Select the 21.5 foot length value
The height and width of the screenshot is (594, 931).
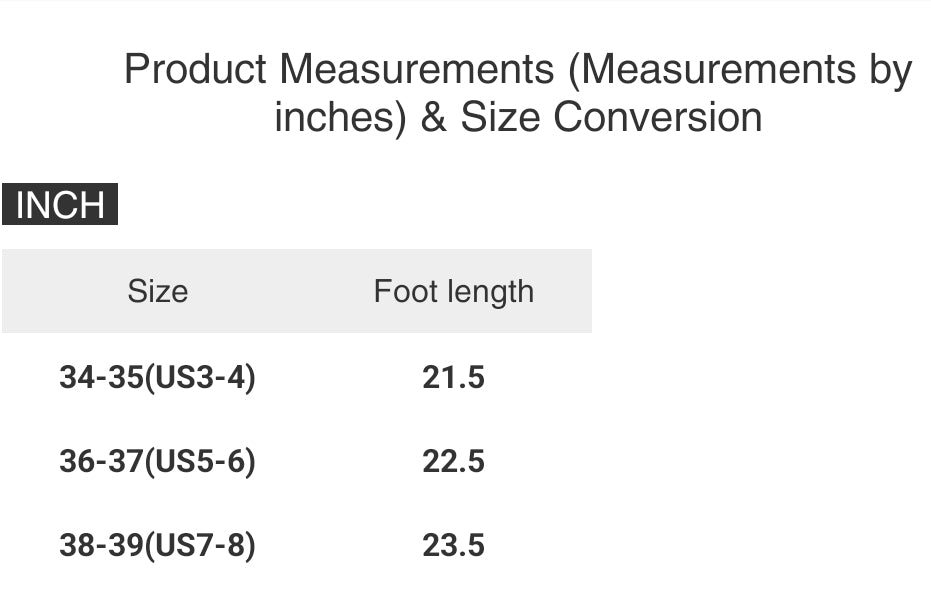(x=453, y=378)
